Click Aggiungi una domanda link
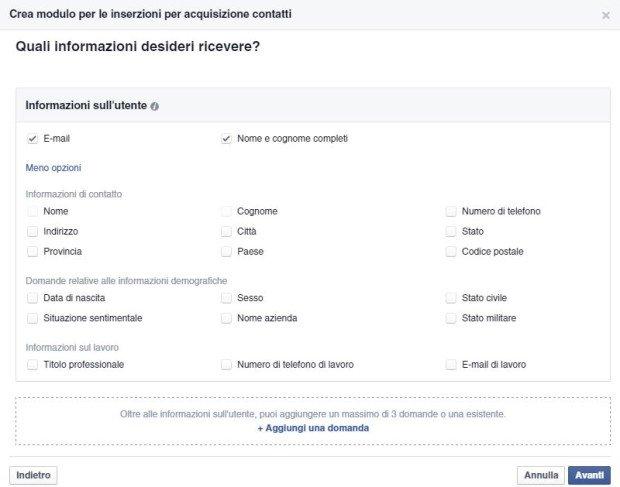The height and width of the screenshot is (487, 620). tap(313, 428)
